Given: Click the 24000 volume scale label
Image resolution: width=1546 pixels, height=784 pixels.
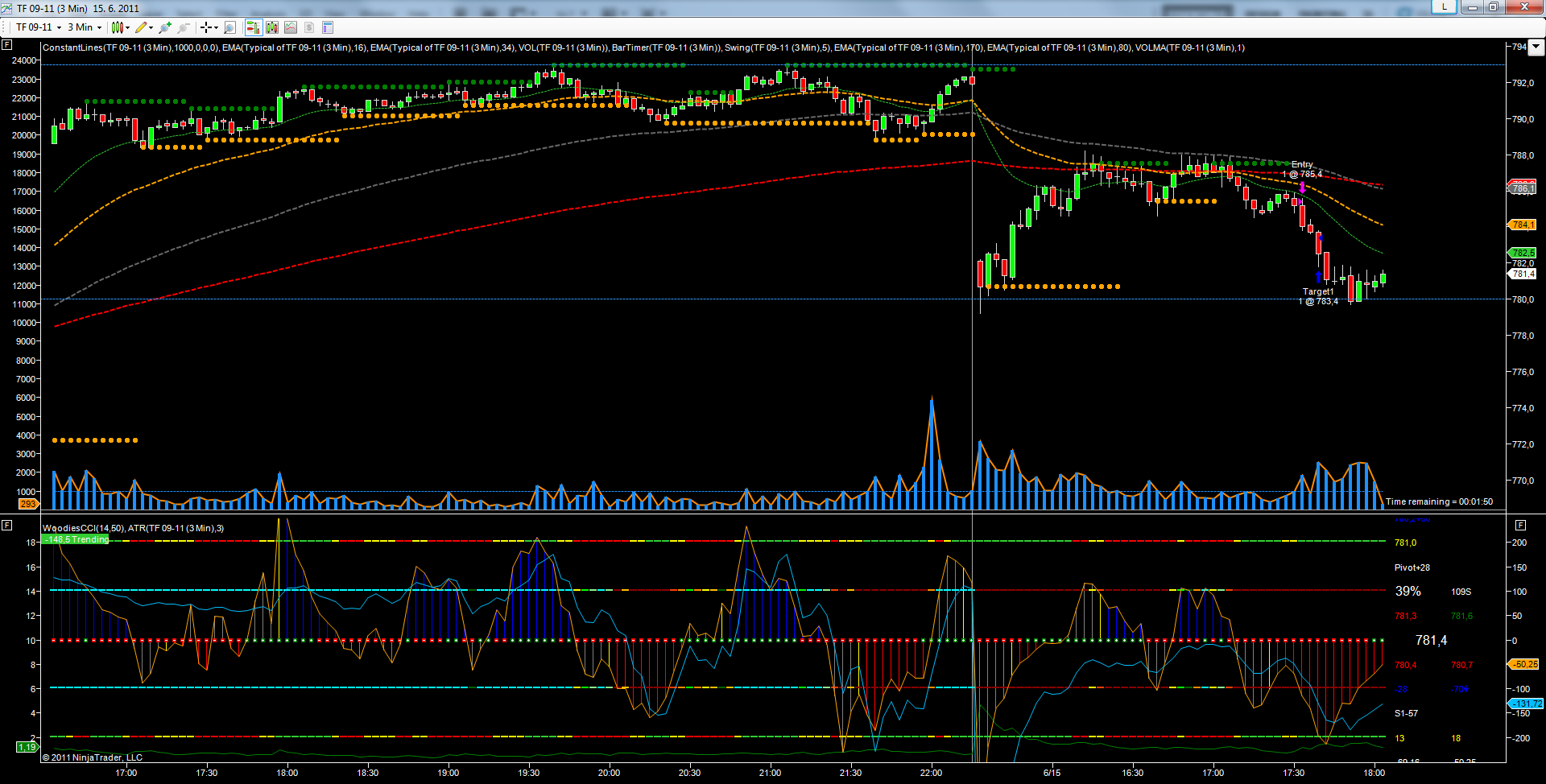Looking at the screenshot, I should pyautogui.click(x=24, y=60).
